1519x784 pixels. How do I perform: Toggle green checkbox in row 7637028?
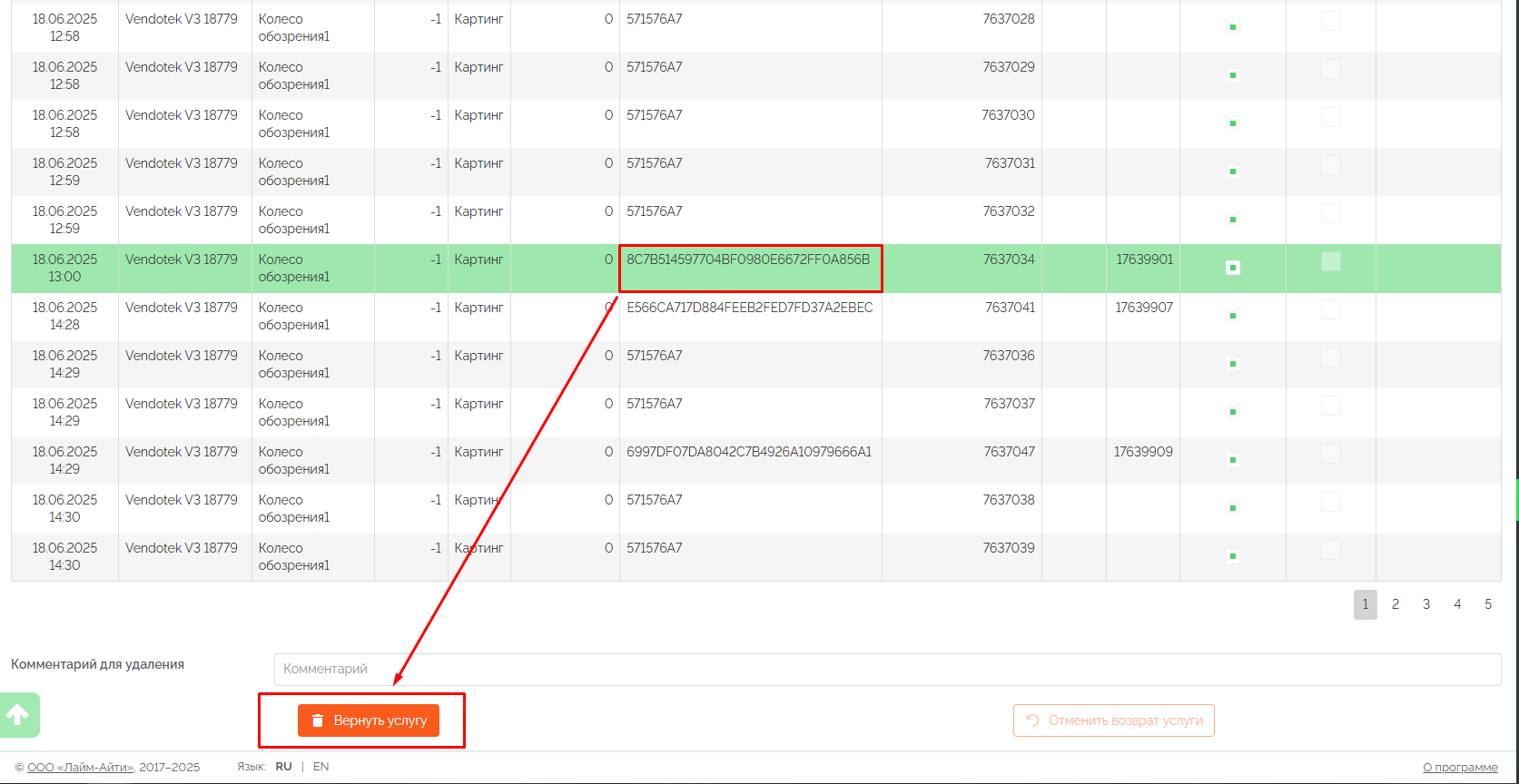1232,27
